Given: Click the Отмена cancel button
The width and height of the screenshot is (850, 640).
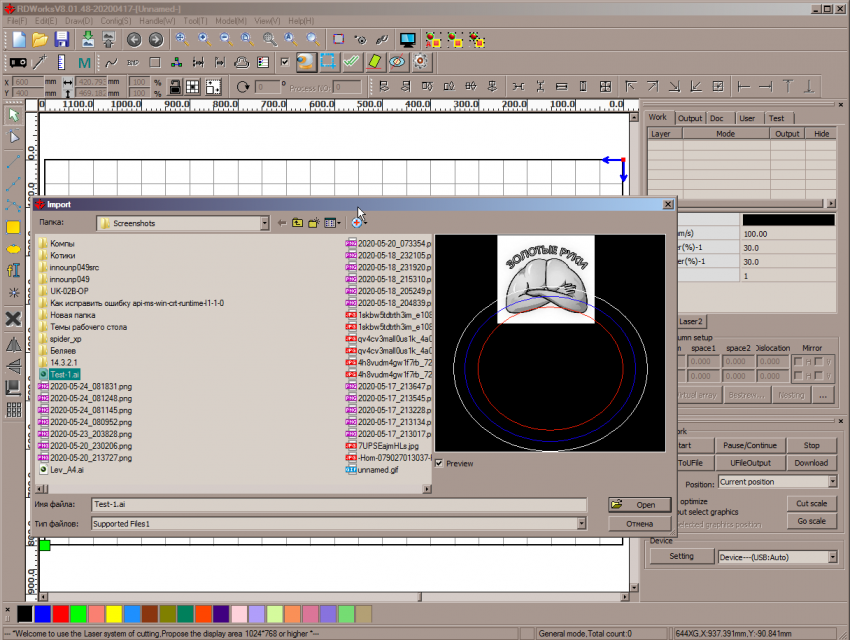Looking at the screenshot, I should [638, 523].
